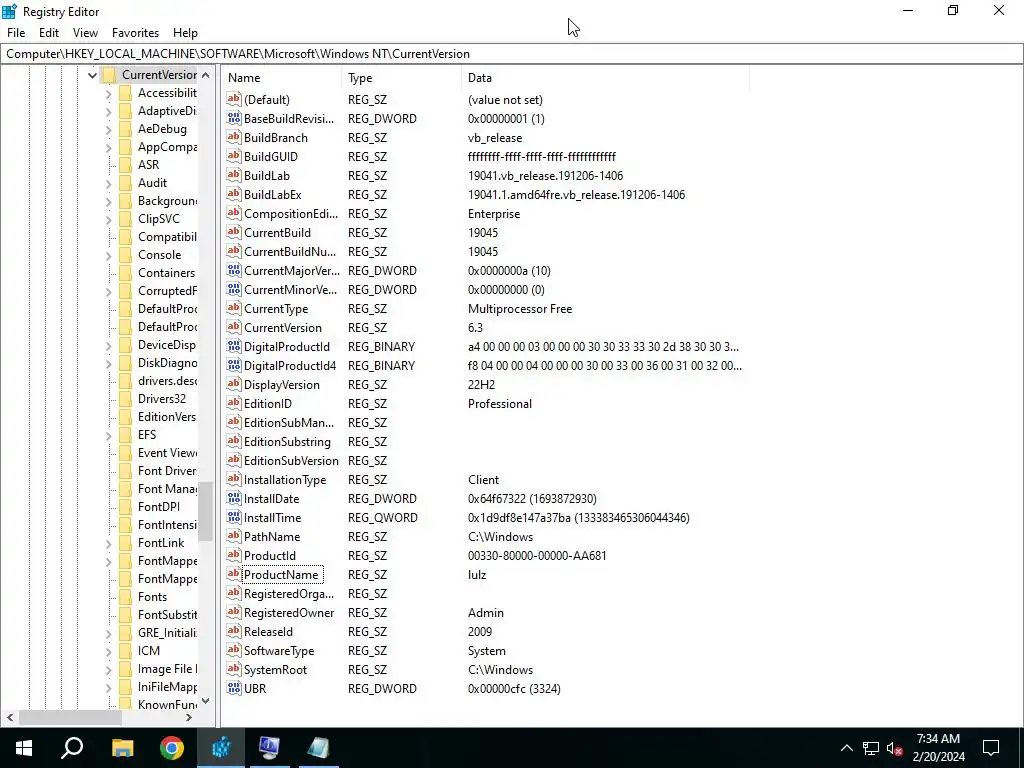Click the EditionID string value icon
Image resolution: width=1024 pixels, height=768 pixels.
point(234,403)
